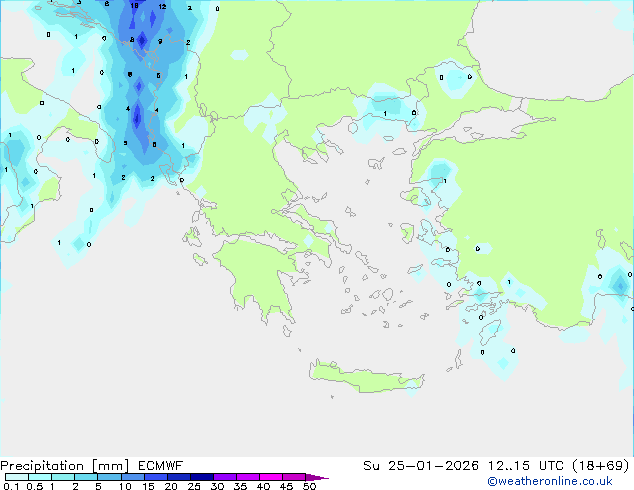Image resolution: width=634 pixels, height=490 pixels.
Task: Click the 2–5 mm legend color swatch
Action: pyautogui.click(x=86, y=477)
